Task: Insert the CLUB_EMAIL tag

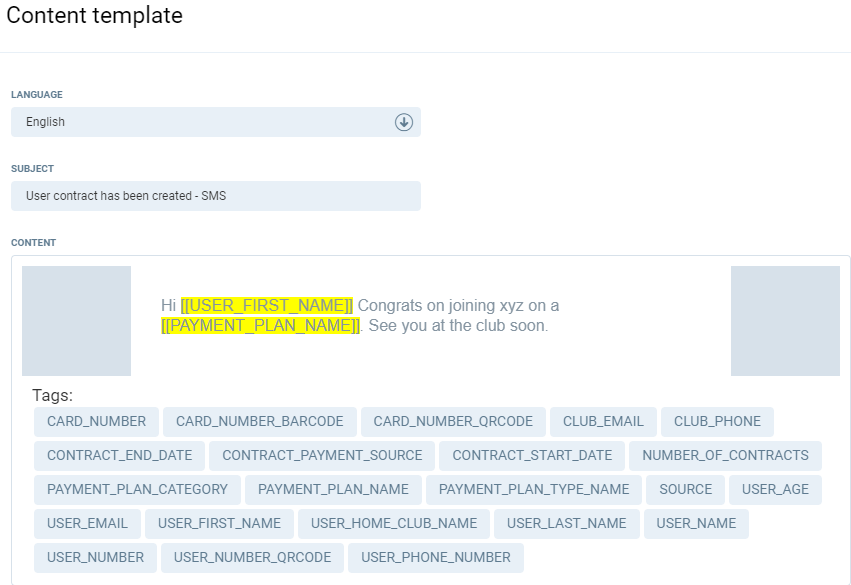Action: pos(603,422)
